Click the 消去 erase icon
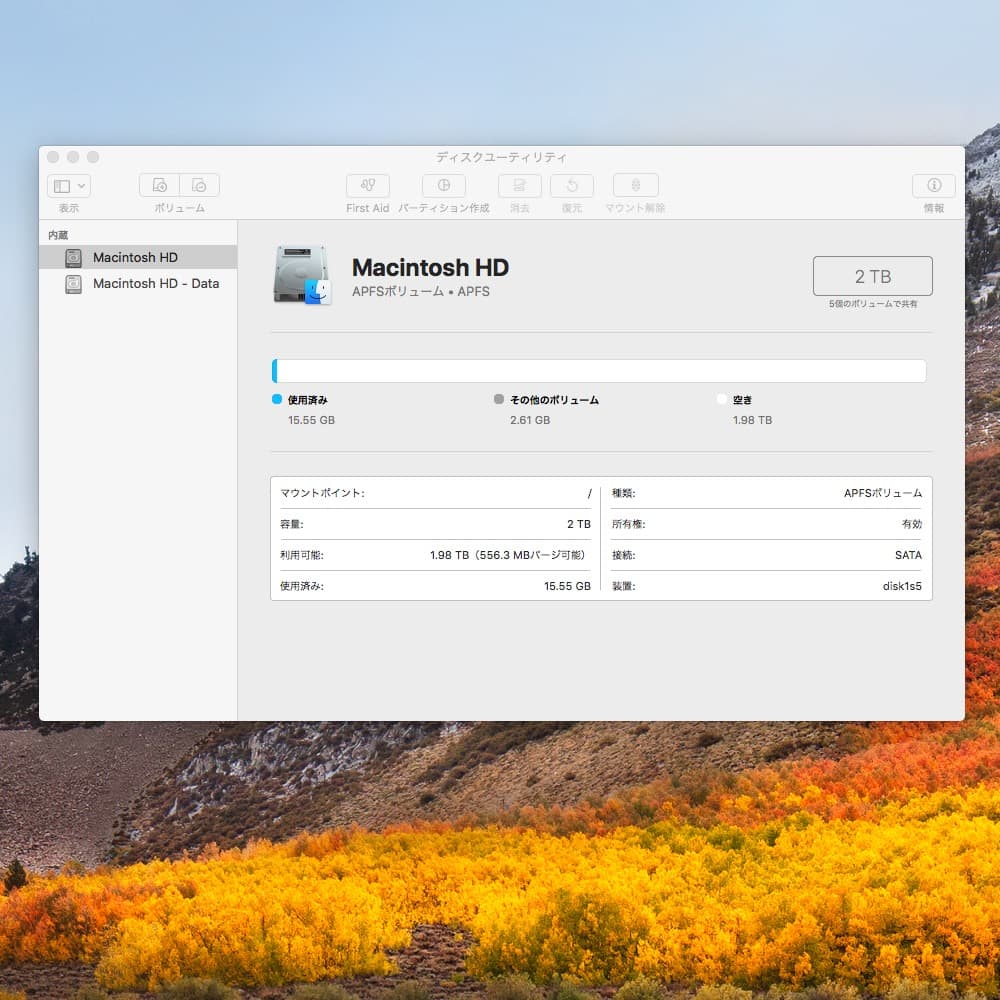Image resolution: width=1000 pixels, height=1000 pixels. tap(519, 186)
